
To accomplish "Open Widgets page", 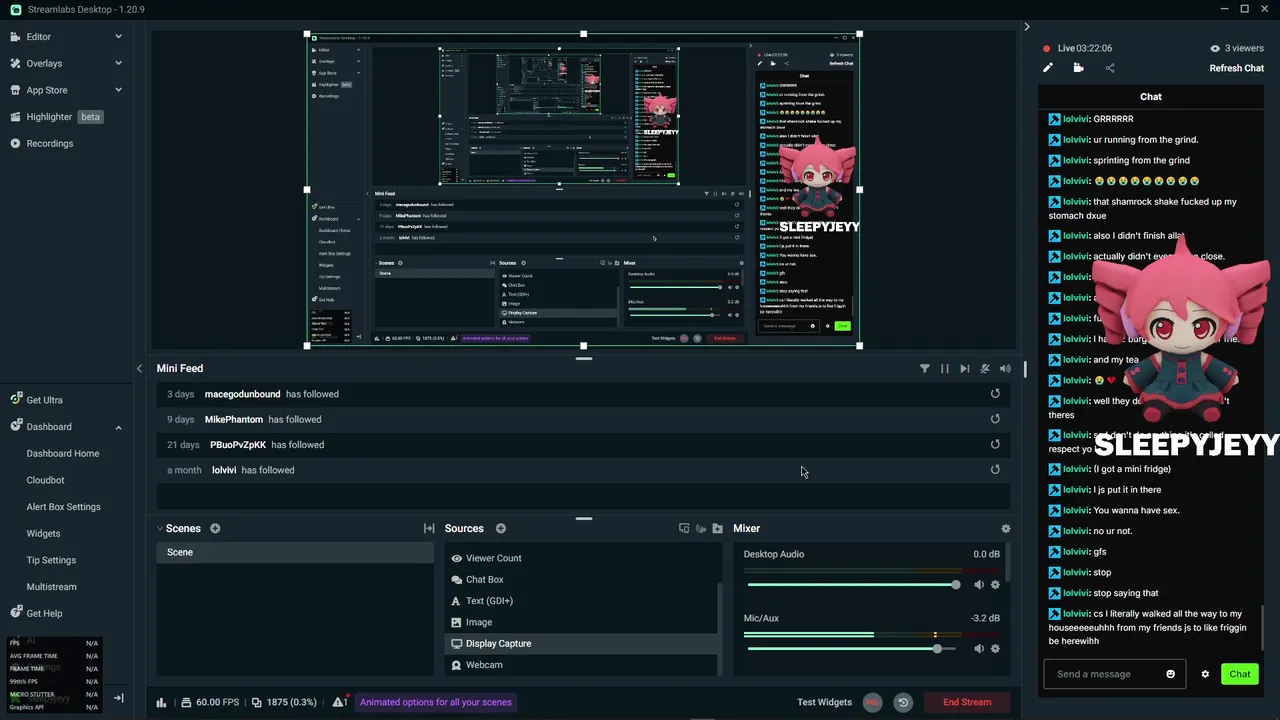I will tap(43, 534).
